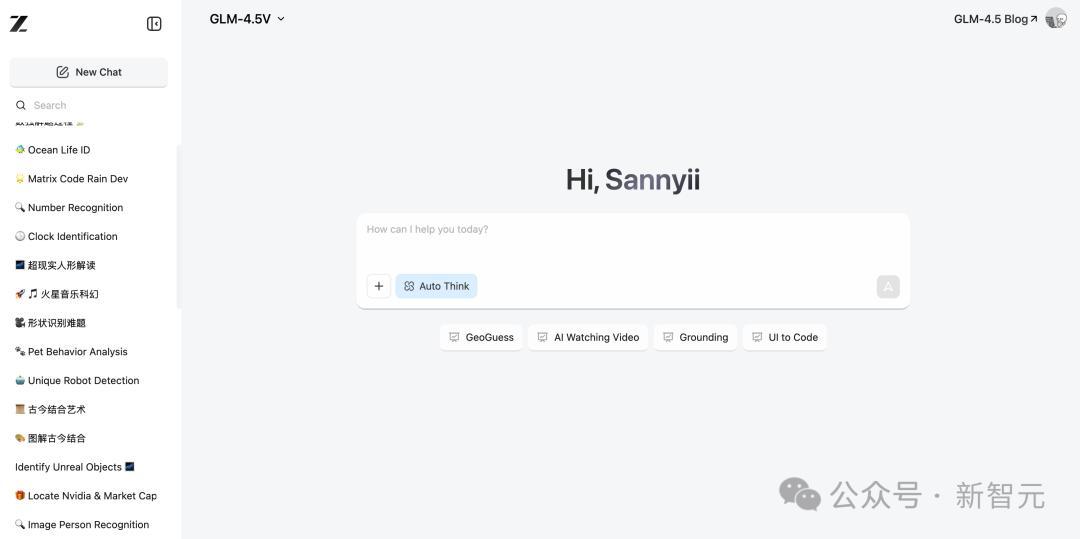Open the GLM-4.5 Blog link
Viewport: 1080px width, 539px height.
[x=995, y=19]
